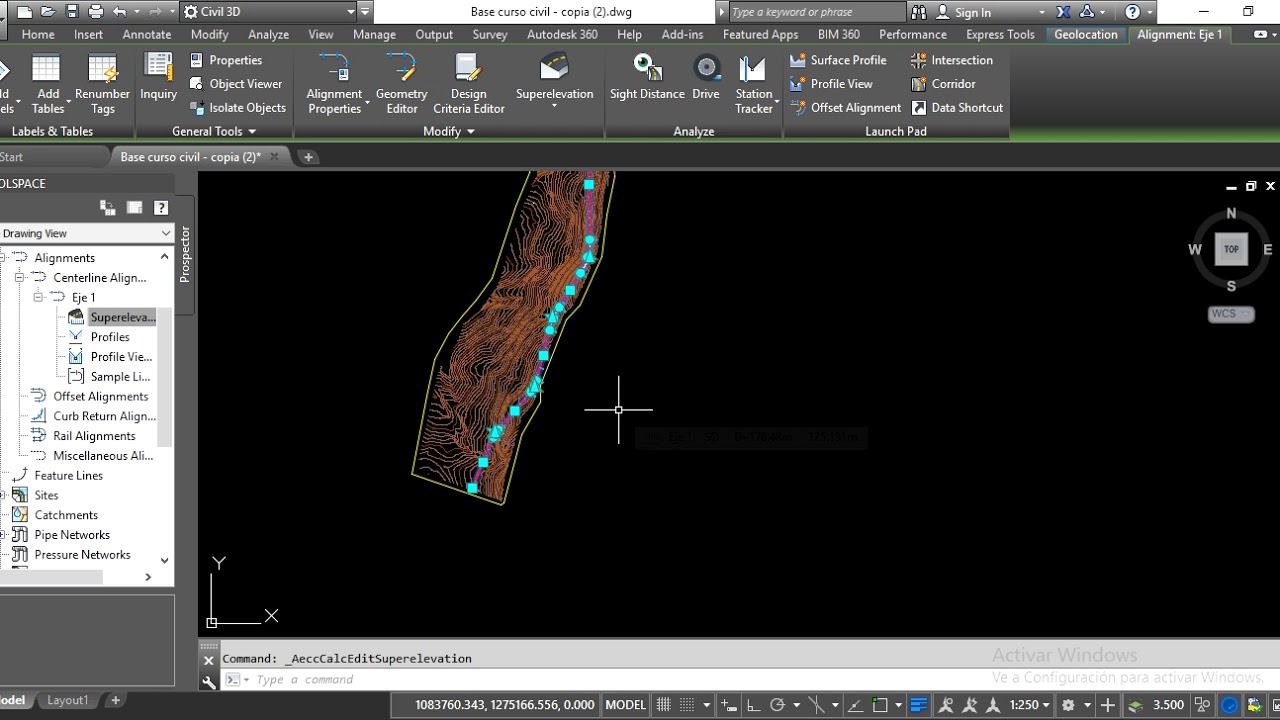The image size is (1280, 720).
Task: Expand the General Tools panel dropdown
Action: [214, 131]
